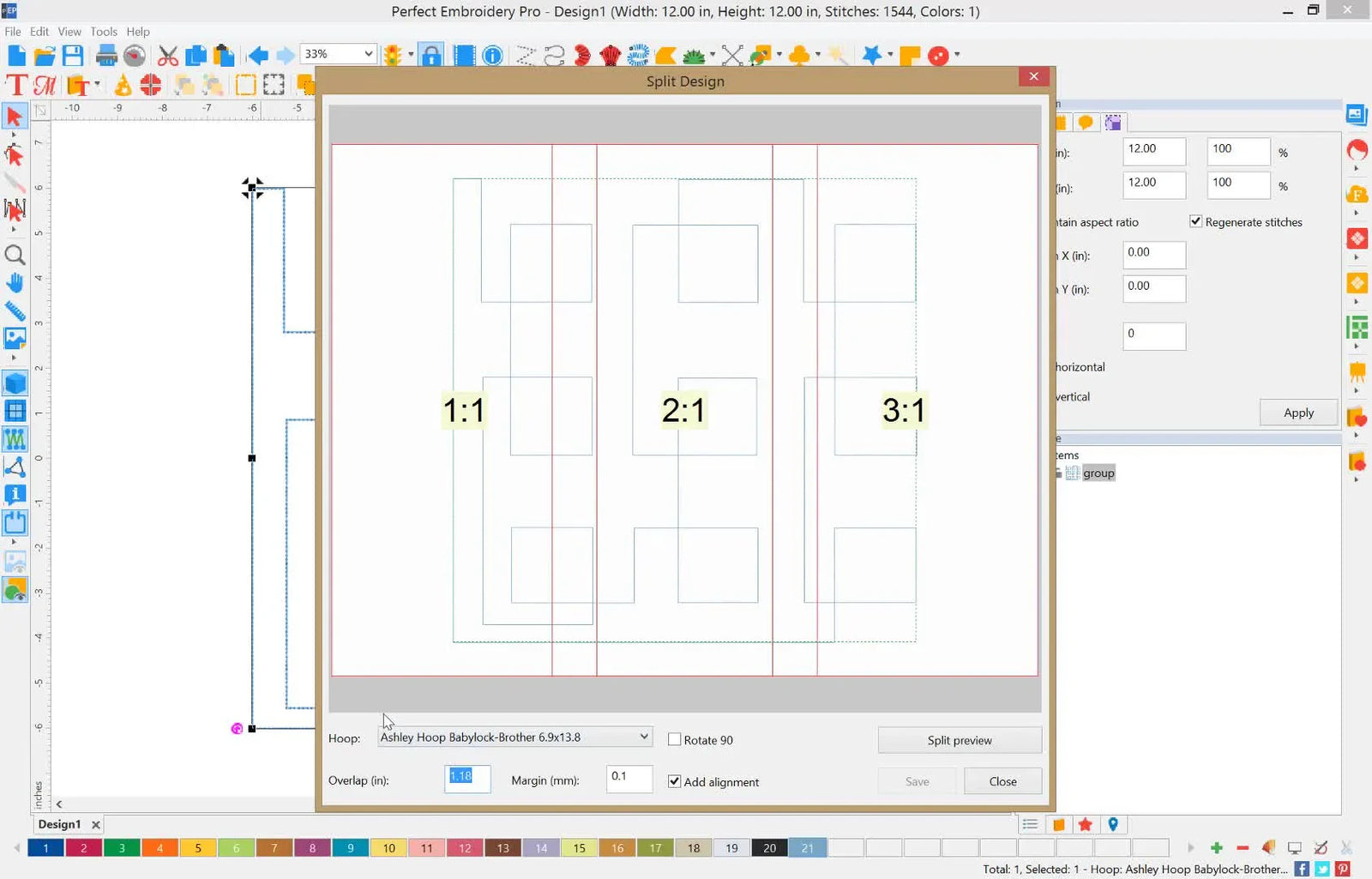
Task: Pick color swatch 4 orange
Action: [x=159, y=848]
